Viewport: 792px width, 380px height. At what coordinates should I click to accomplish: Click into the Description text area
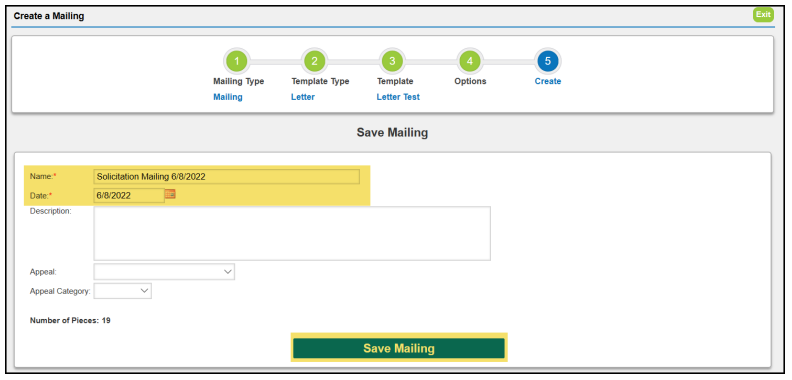[x=292, y=233]
